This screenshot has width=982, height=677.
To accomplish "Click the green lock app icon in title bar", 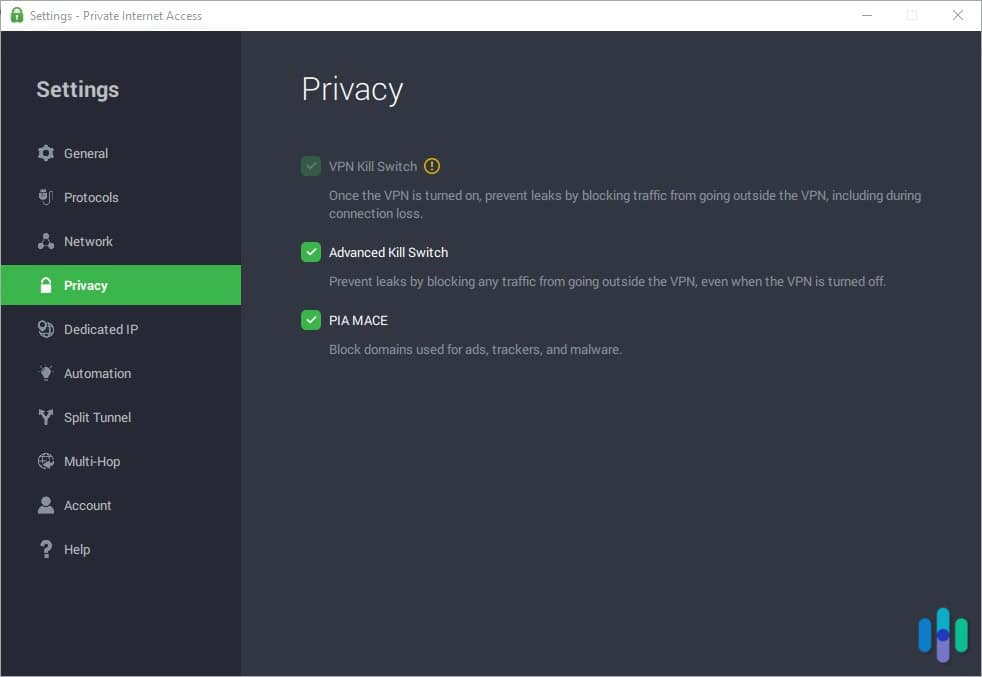I will tap(16, 15).
